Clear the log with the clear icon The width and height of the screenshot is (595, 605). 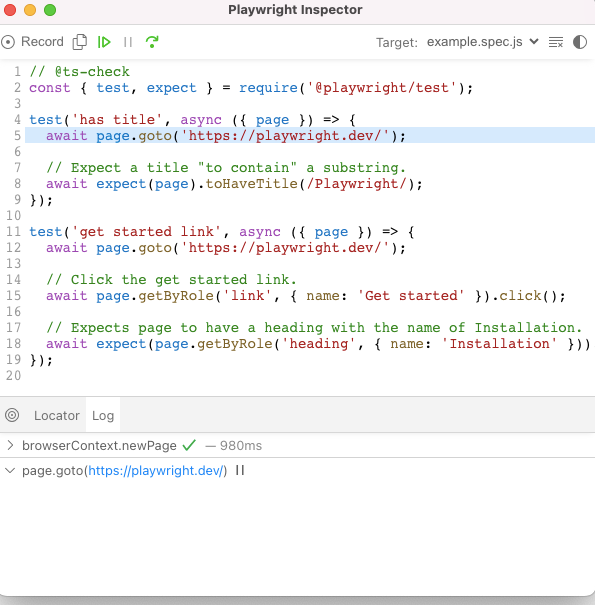pos(556,42)
